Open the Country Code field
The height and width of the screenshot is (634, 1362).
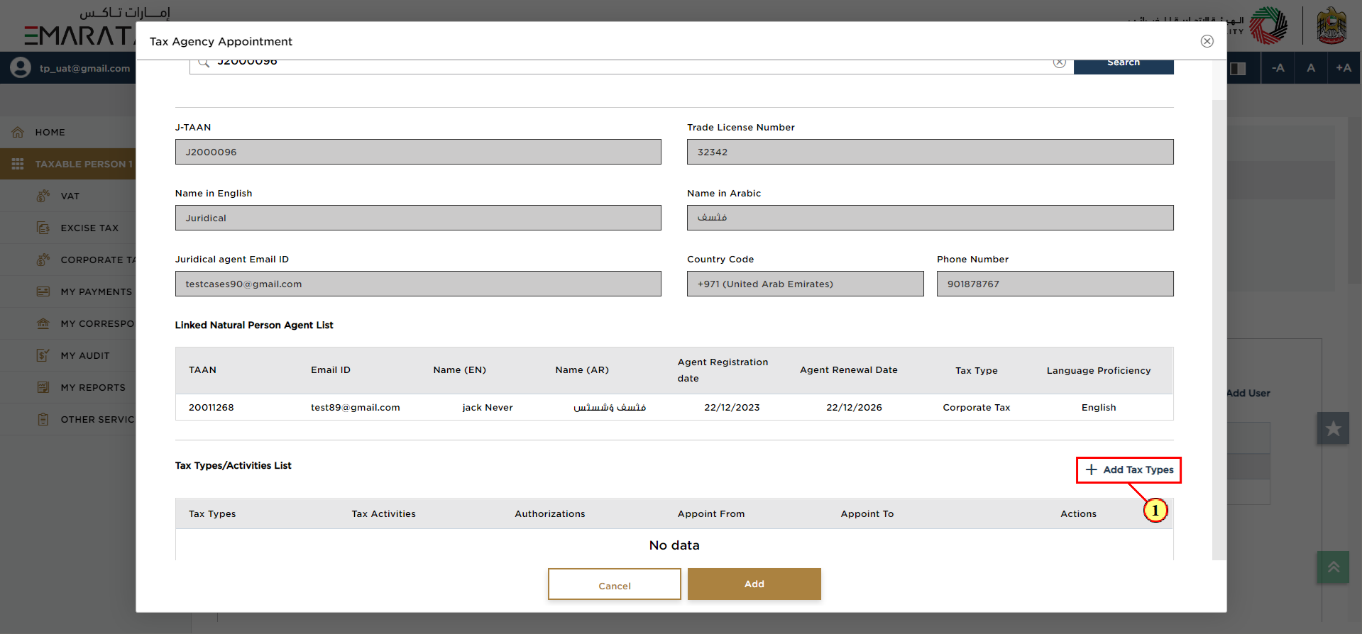click(x=805, y=284)
